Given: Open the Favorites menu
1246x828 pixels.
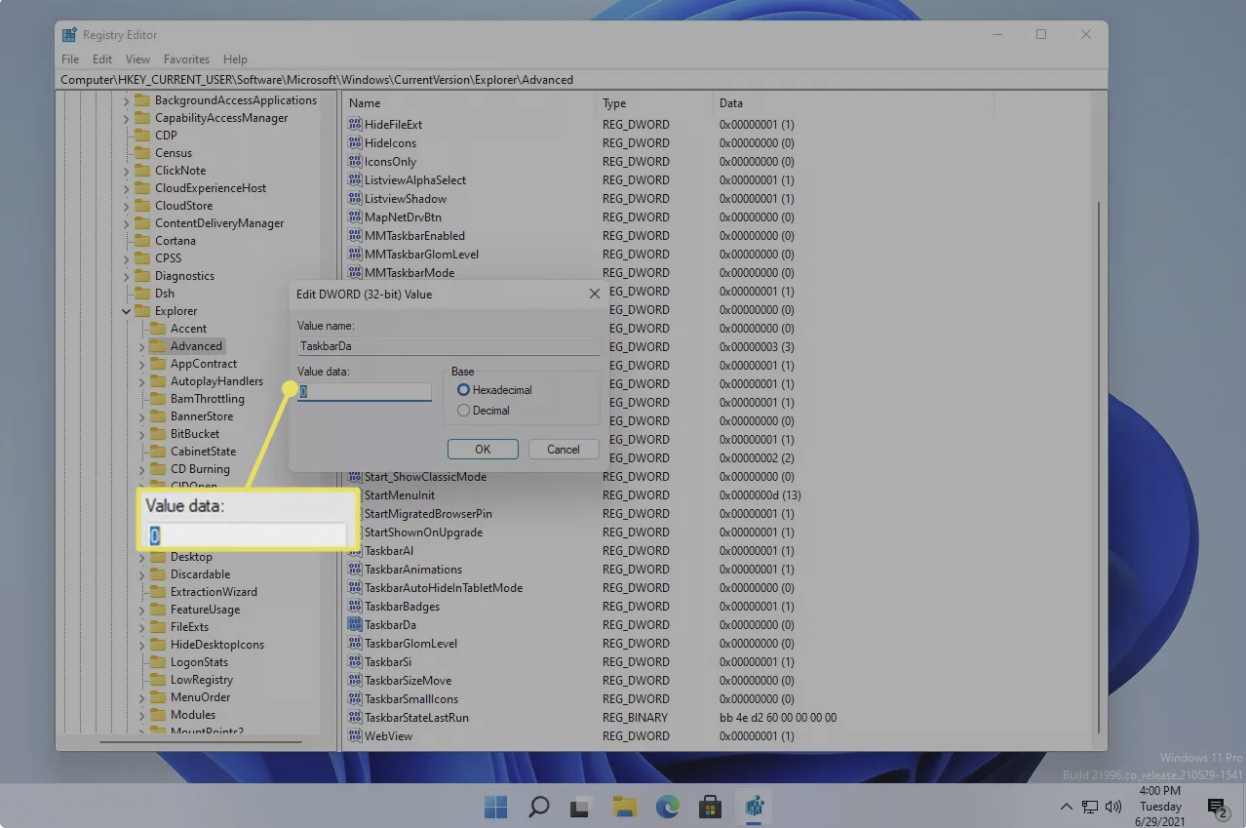Looking at the screenshot, I should click(x=186, y=59).
